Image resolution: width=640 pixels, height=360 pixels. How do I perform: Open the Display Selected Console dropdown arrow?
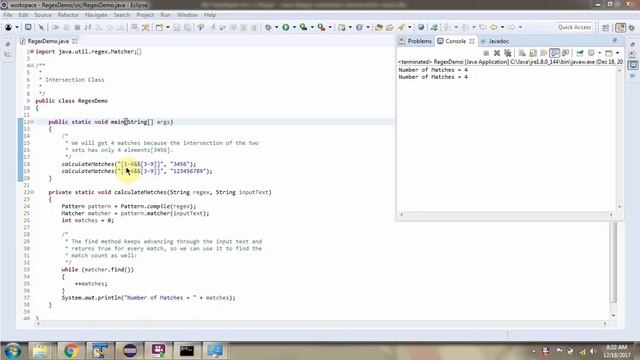[x=599, y=53]
